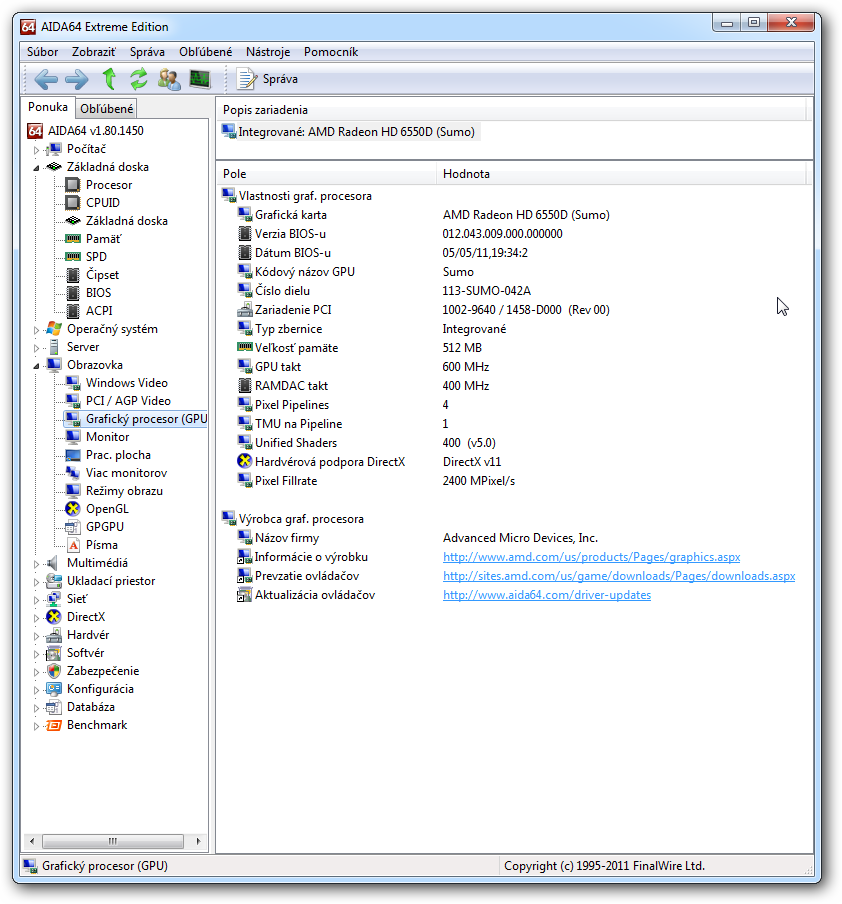
Task: Switch to the Ponuka tab
Action: pyautogui.click(x=48, y=107)
